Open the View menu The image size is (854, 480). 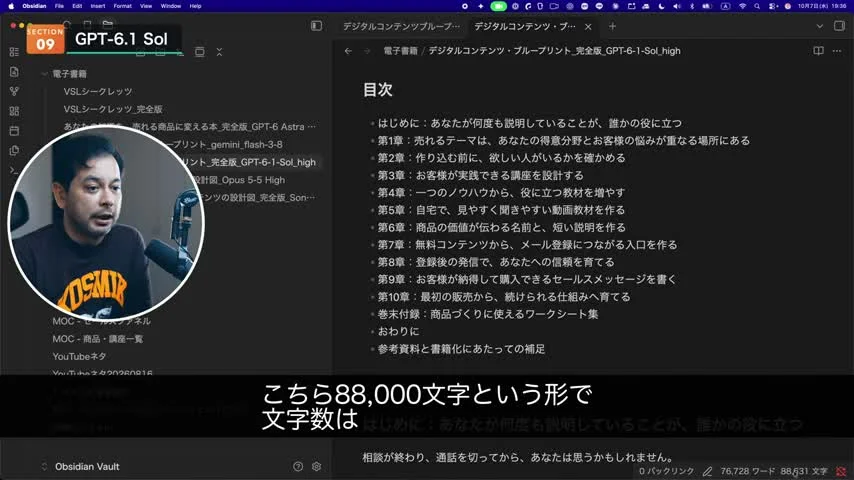(x=146, y=6)
